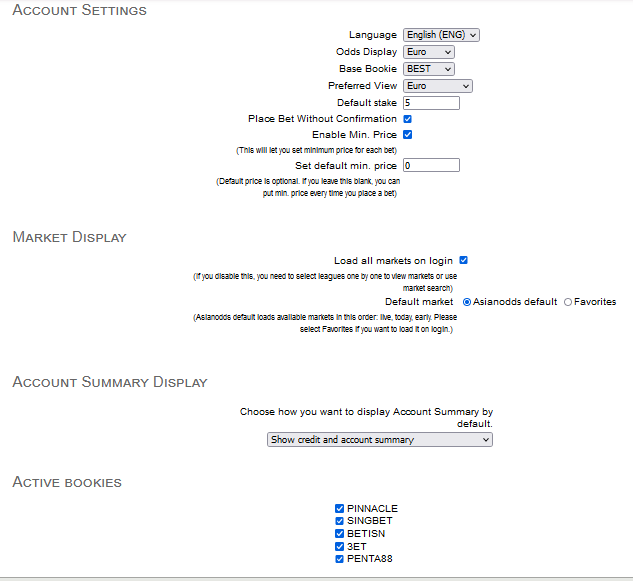Open the Base Bookie selector

point(428,69)
